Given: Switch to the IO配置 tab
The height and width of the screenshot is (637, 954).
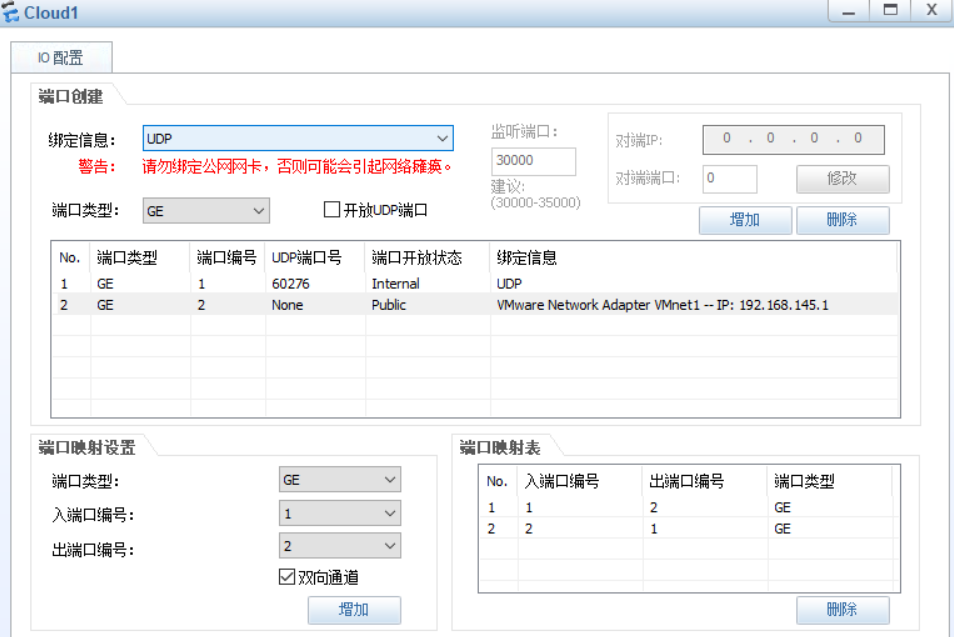Looking at the screenshot, I should 61,58.
